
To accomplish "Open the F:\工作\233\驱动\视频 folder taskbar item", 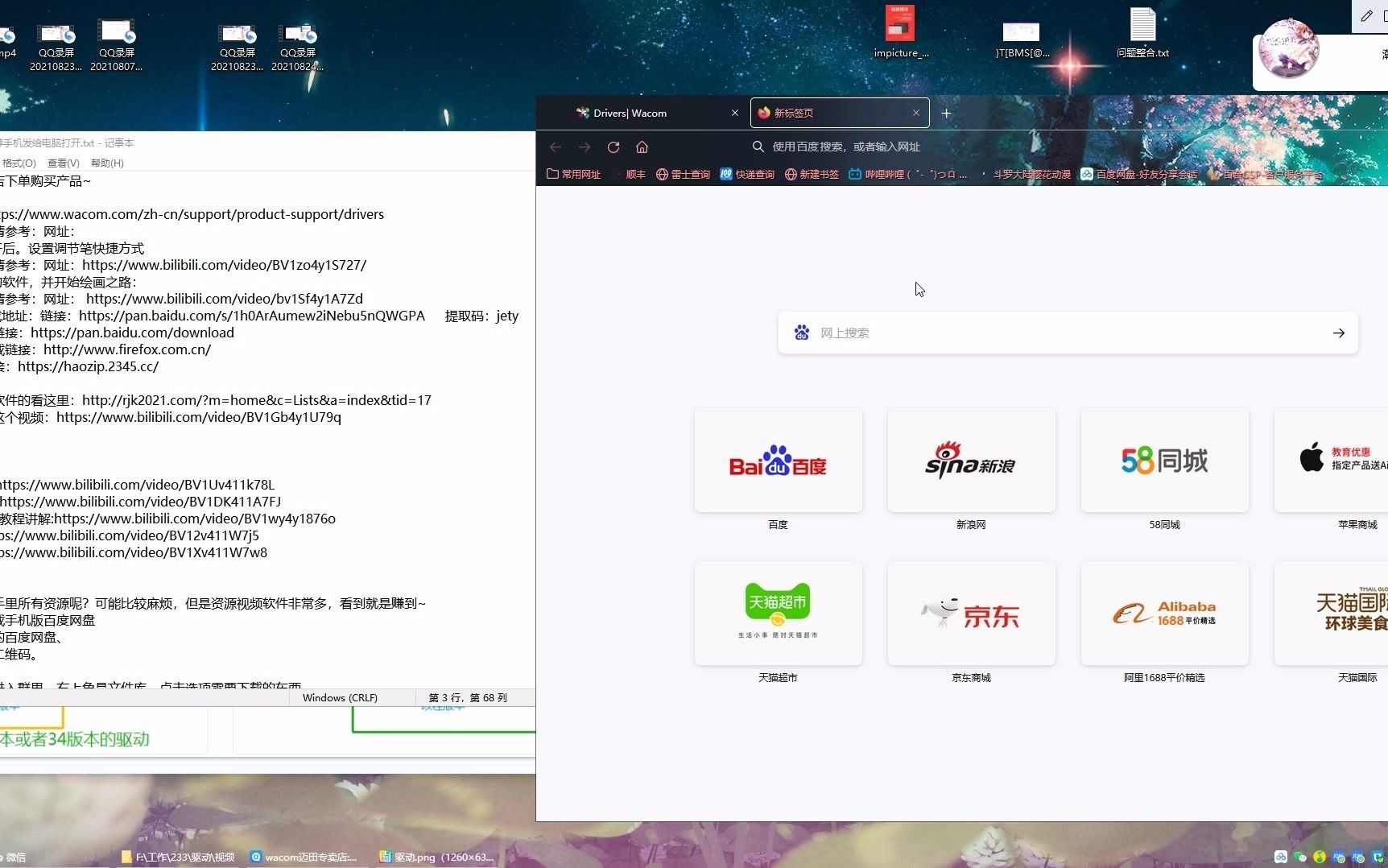I will [178, 857].
